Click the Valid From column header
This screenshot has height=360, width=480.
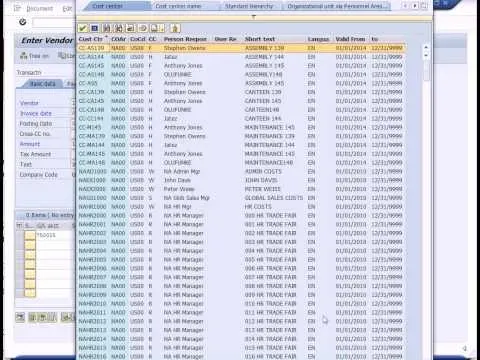pos(350,39)
